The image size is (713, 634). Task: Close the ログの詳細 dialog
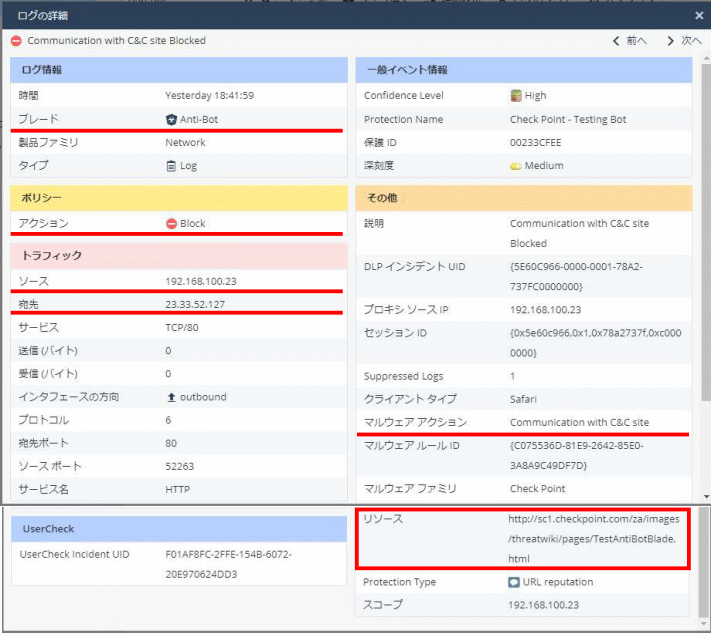699,15
